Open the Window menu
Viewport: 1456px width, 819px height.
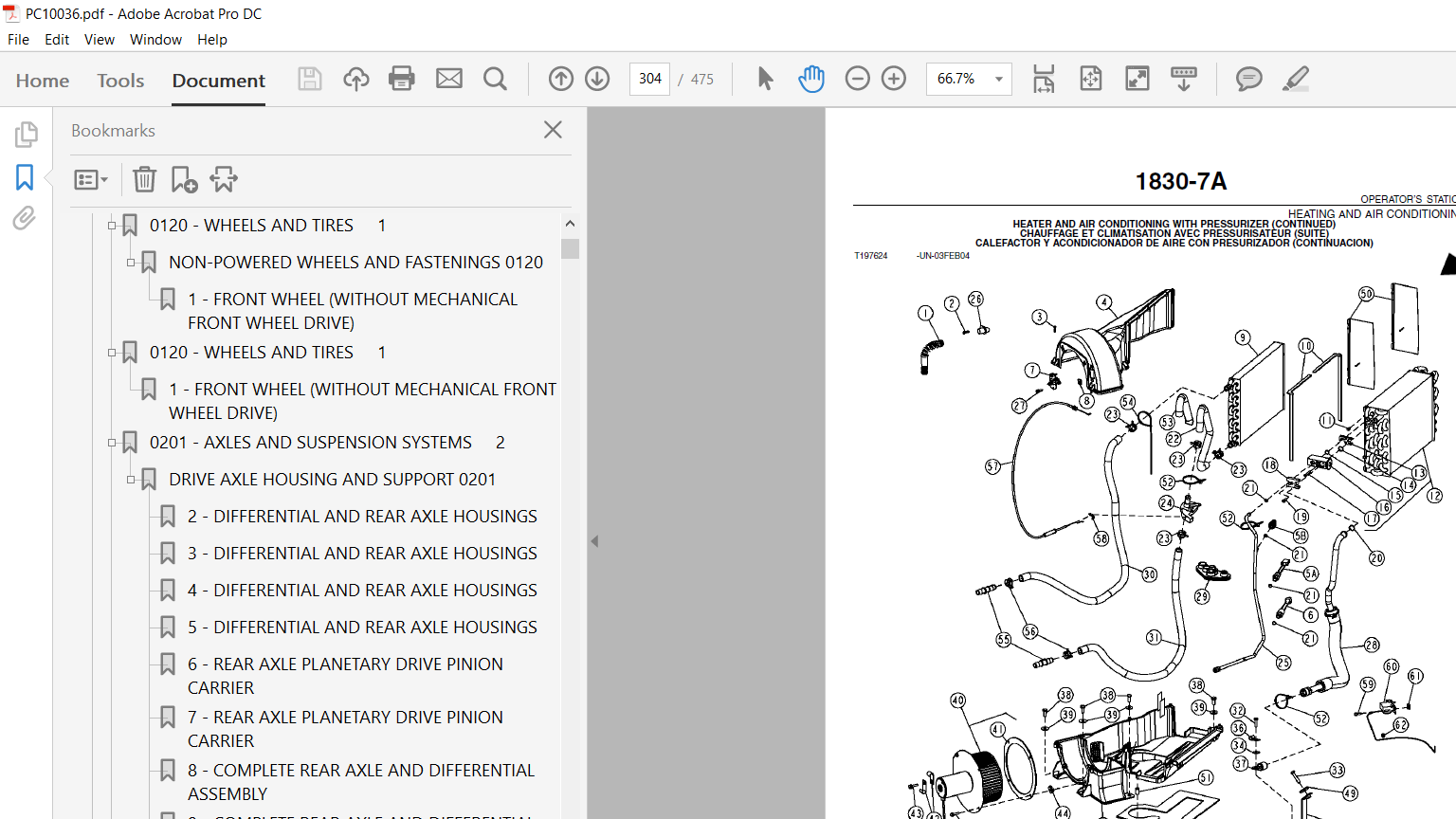[x=155, y=40]
